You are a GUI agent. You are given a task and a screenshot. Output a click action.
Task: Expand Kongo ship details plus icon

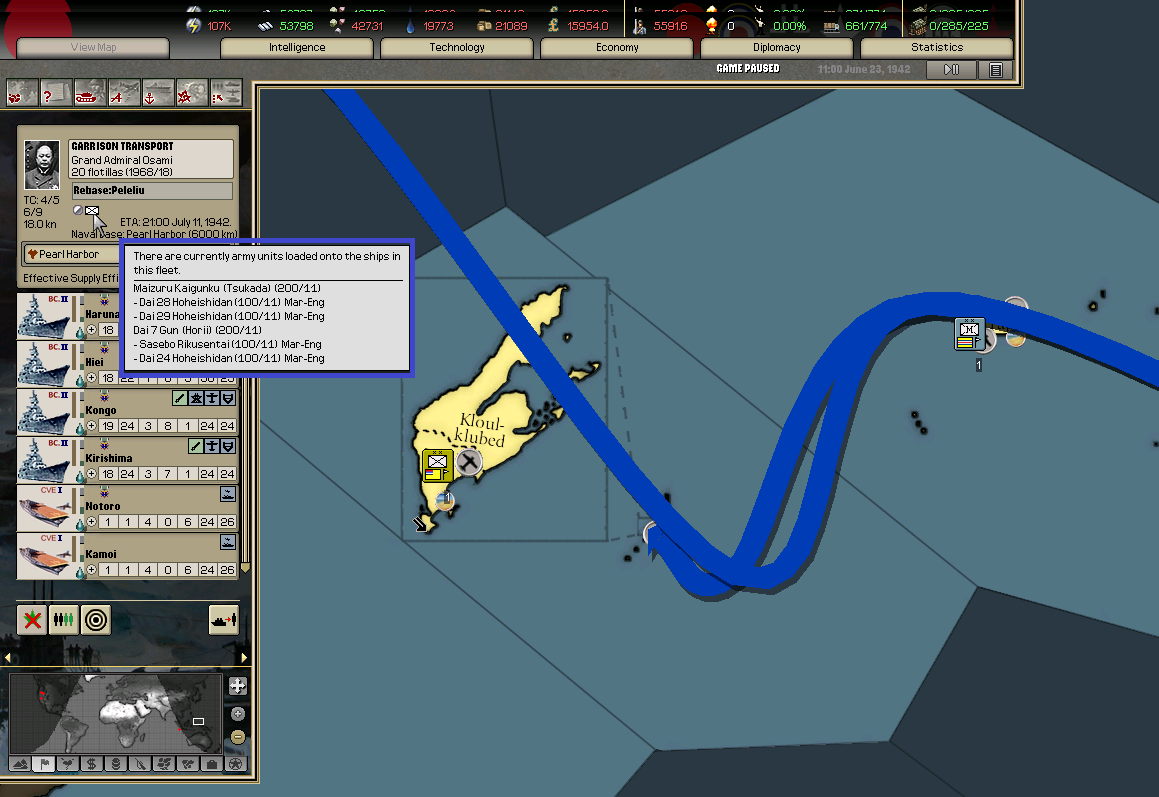92,425
